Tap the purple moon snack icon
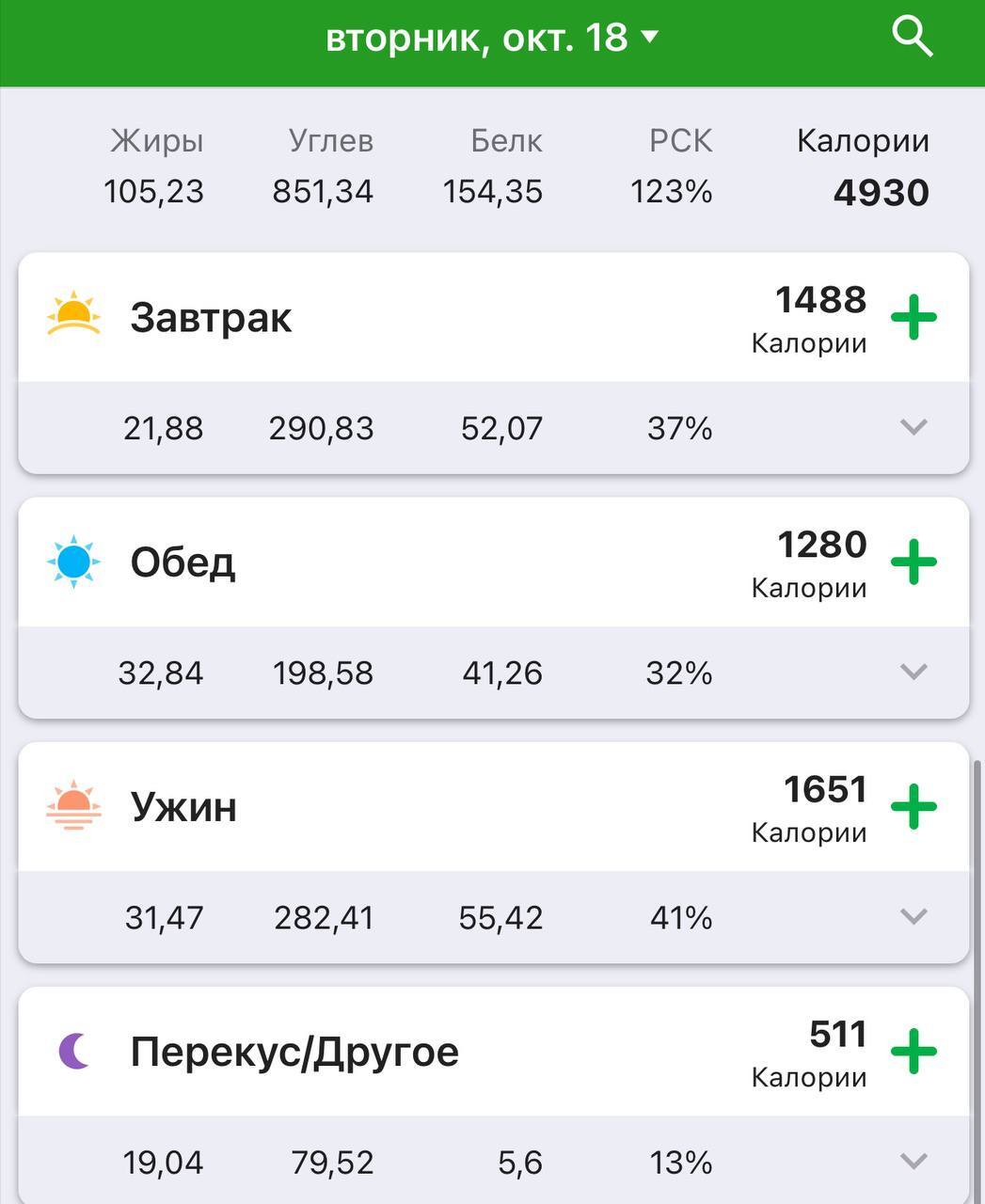This screenshot has height=1204, width=985. coord(74,1051)
